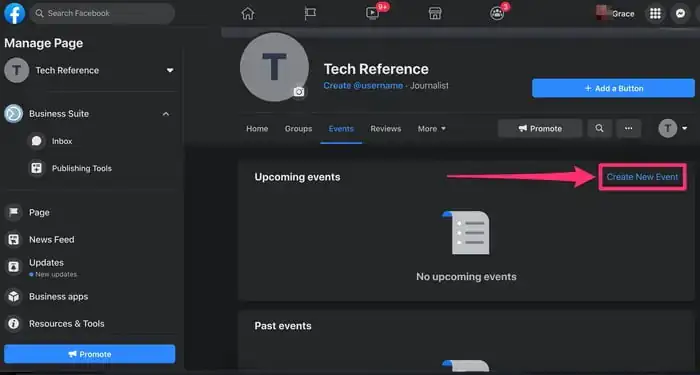Screen dimensions: 700x375
Task: Select the Events tab
Action: 341,129
